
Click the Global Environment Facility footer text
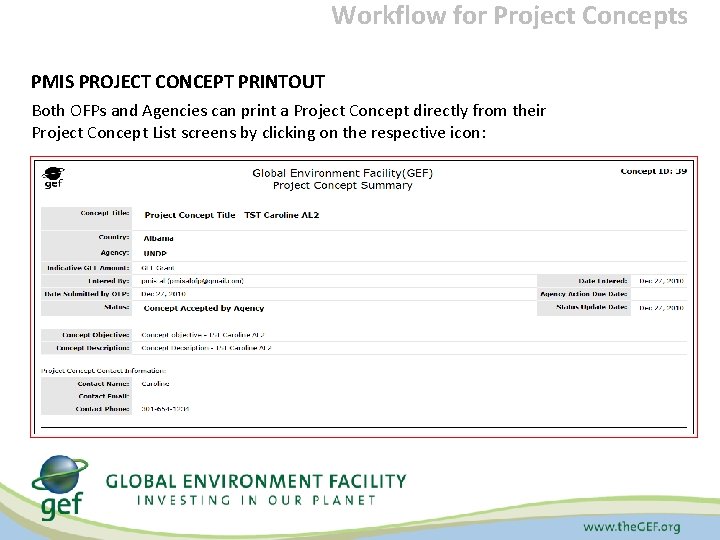point(256,481)
